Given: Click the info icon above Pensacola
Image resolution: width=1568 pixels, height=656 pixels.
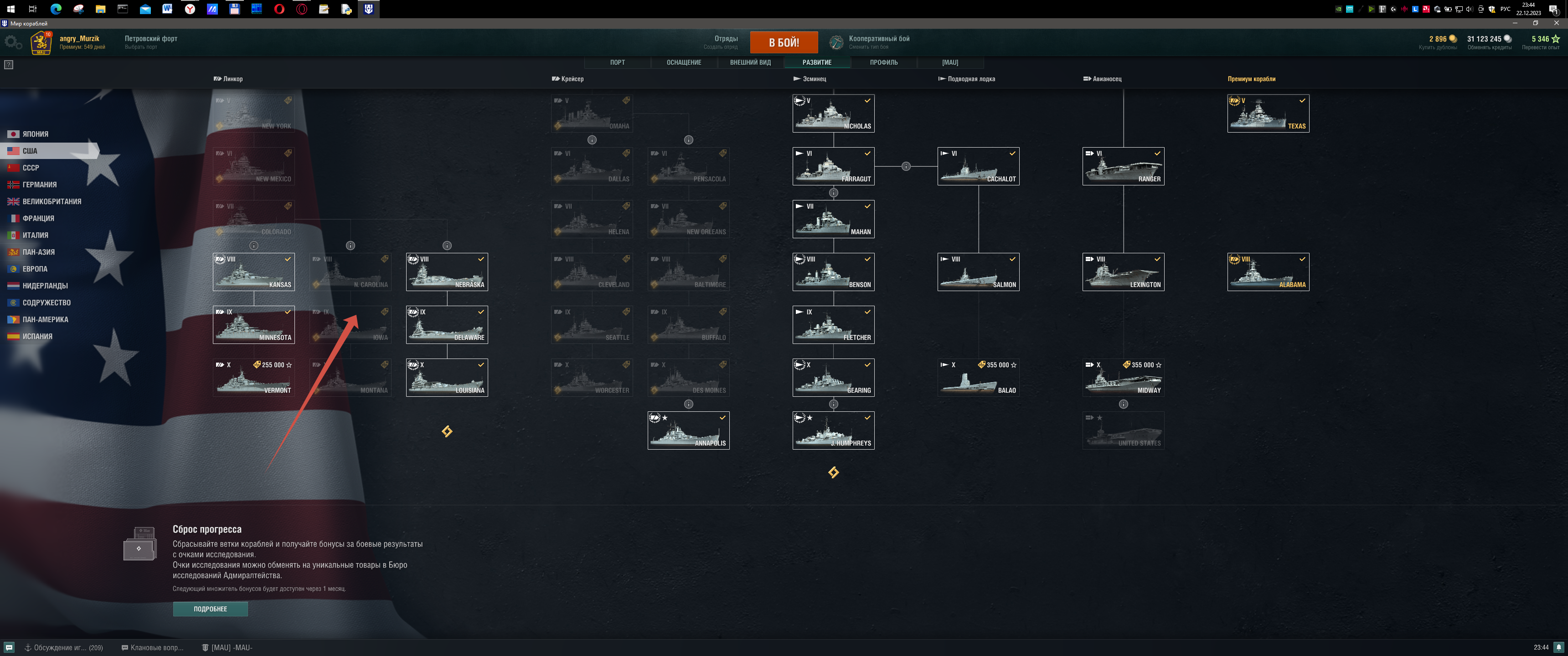Looking at the screenshot, I should tap(688, 140).
